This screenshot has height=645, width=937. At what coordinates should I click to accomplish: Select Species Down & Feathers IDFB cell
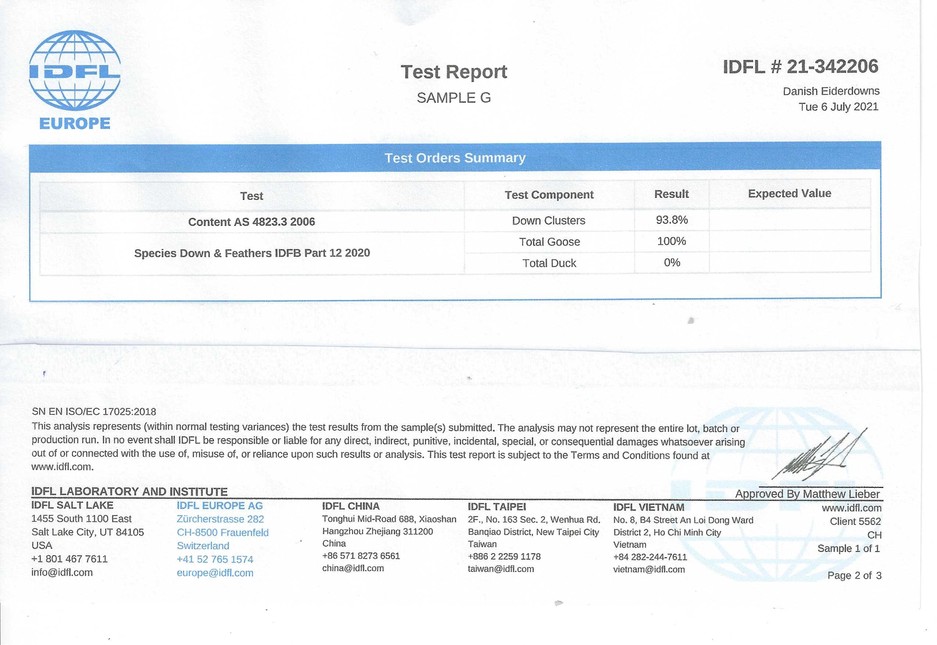252,253
